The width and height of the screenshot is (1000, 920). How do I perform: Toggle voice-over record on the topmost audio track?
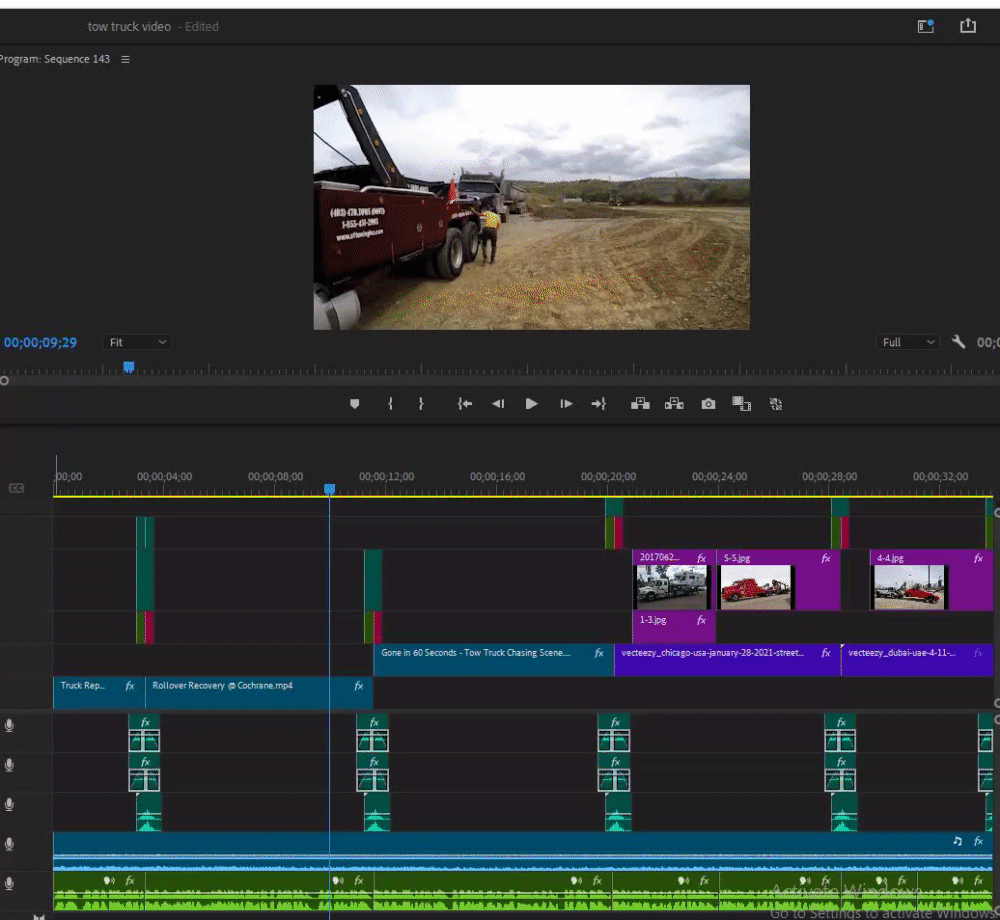(x=10, y=726)
